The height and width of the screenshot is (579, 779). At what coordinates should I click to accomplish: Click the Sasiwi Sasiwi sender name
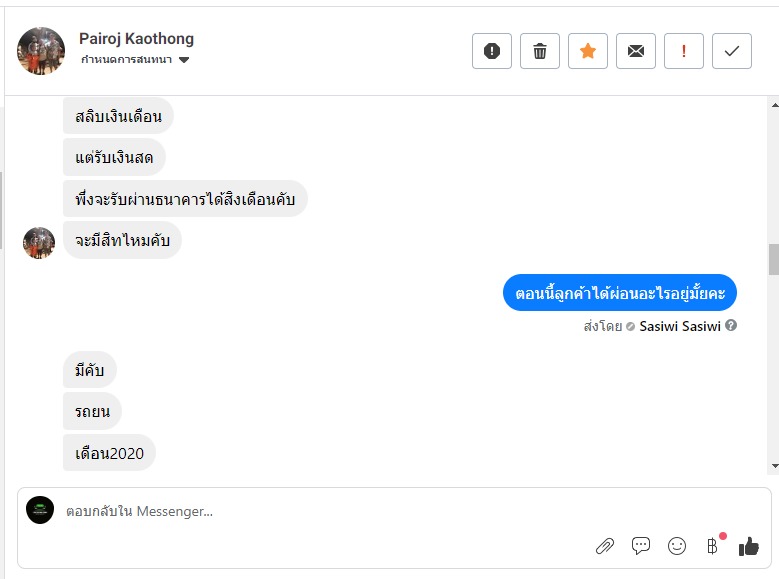click(680, 326)
